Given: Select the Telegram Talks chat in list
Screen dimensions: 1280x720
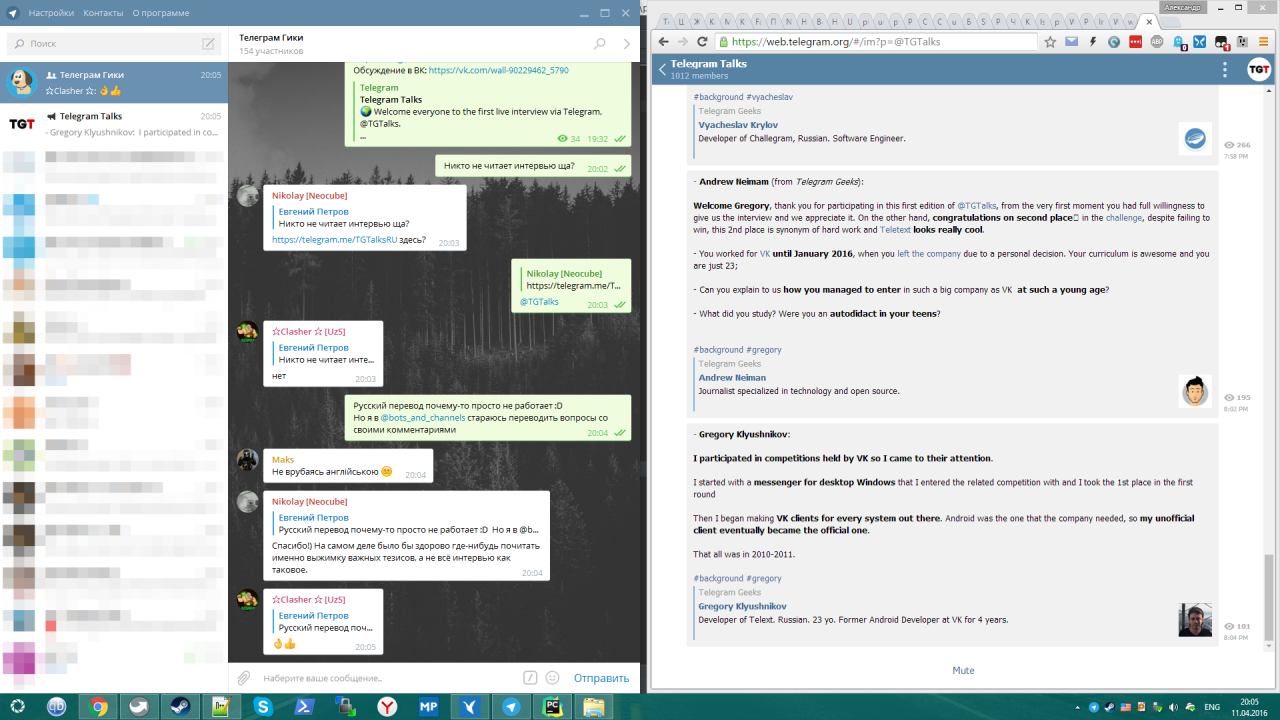Looking at the screenshot, I should pyautogui.click(x=114, y=124).
